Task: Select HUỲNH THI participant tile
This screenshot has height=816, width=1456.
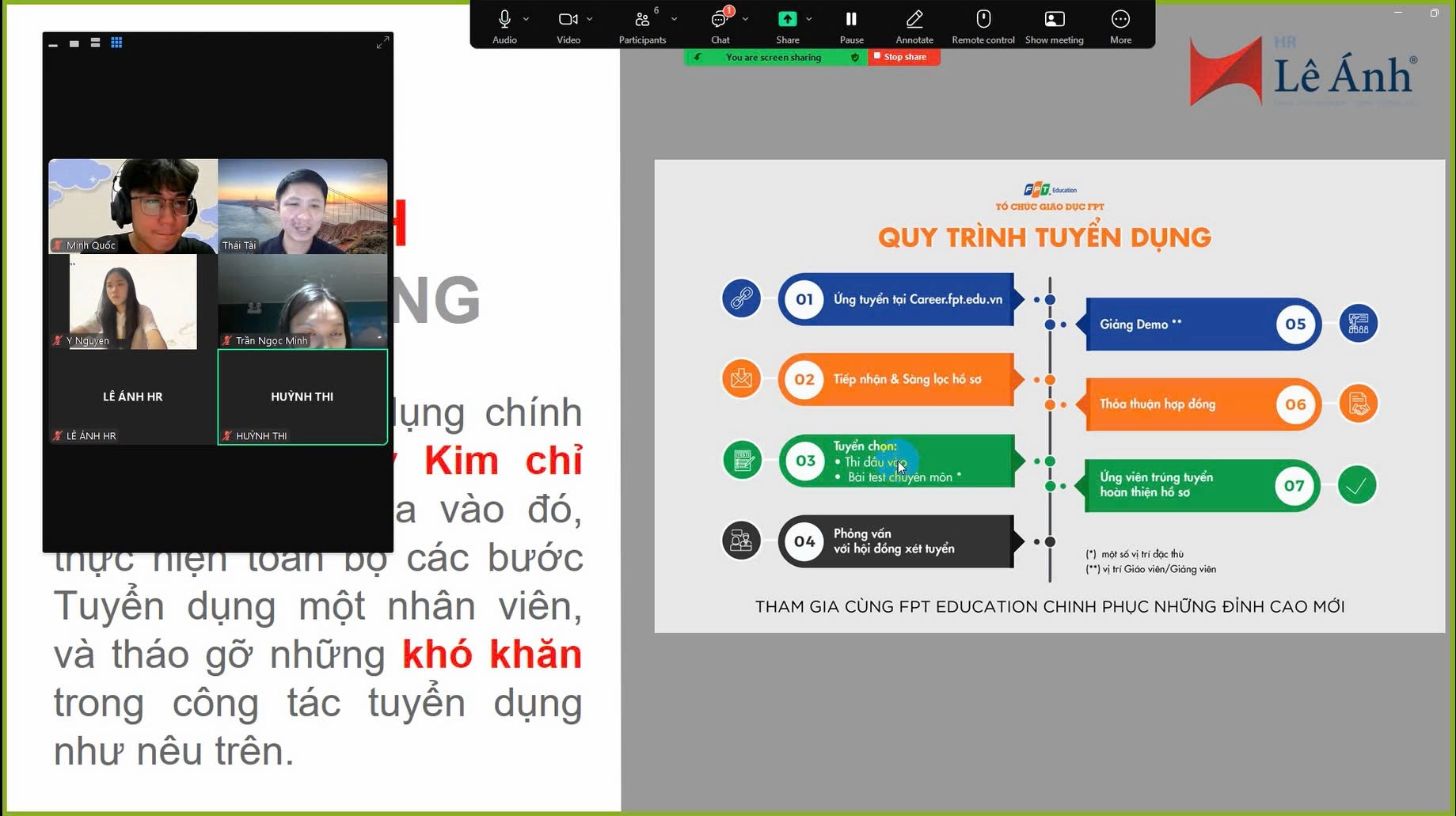Action: point(302,397)
